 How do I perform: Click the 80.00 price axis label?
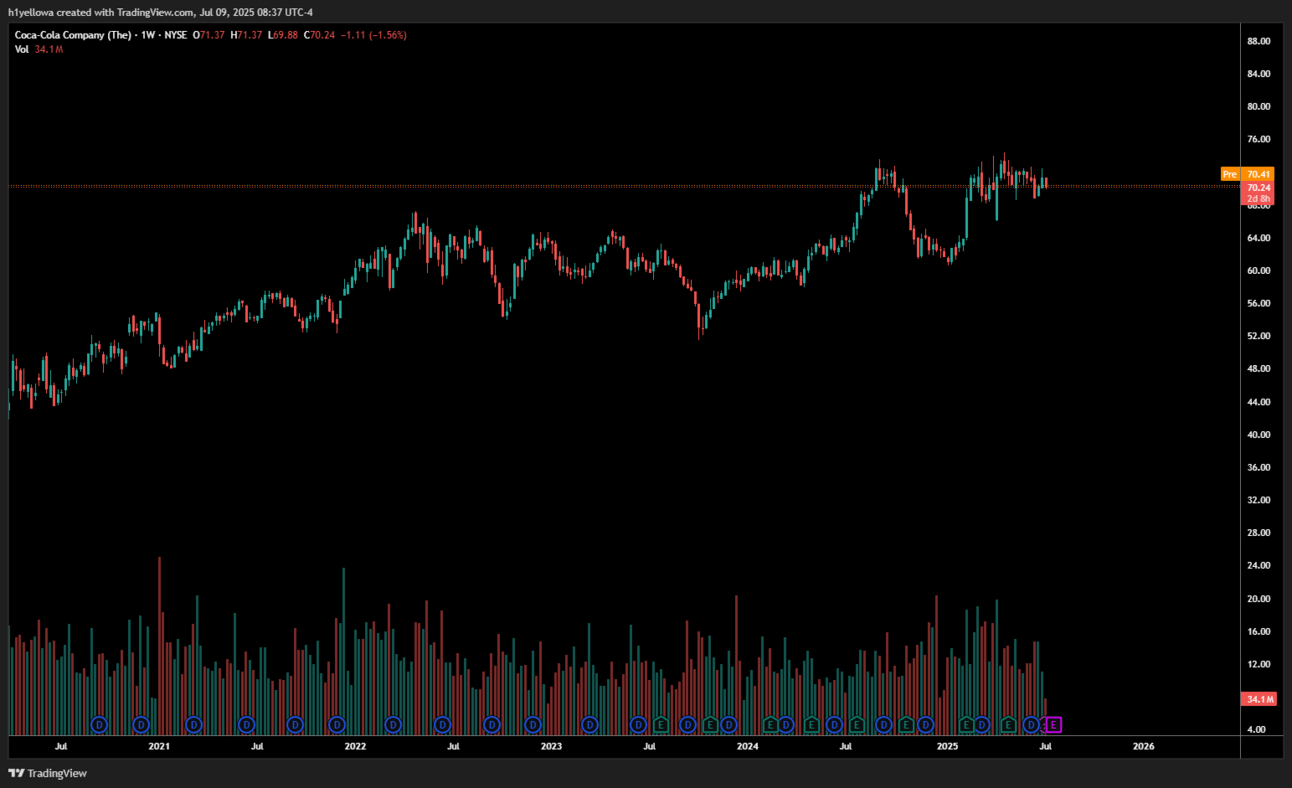click(x=1258, y=107)
